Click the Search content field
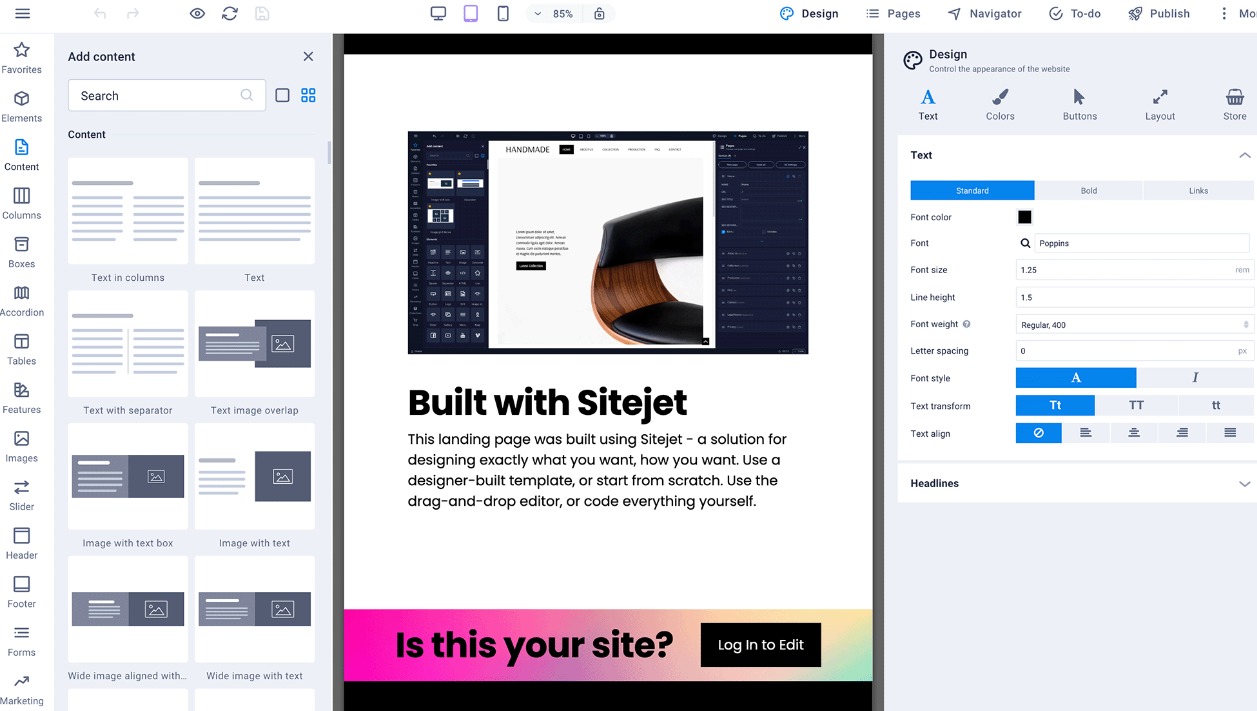The width and height of the screenshot is (1257, 711). (167, 95)
